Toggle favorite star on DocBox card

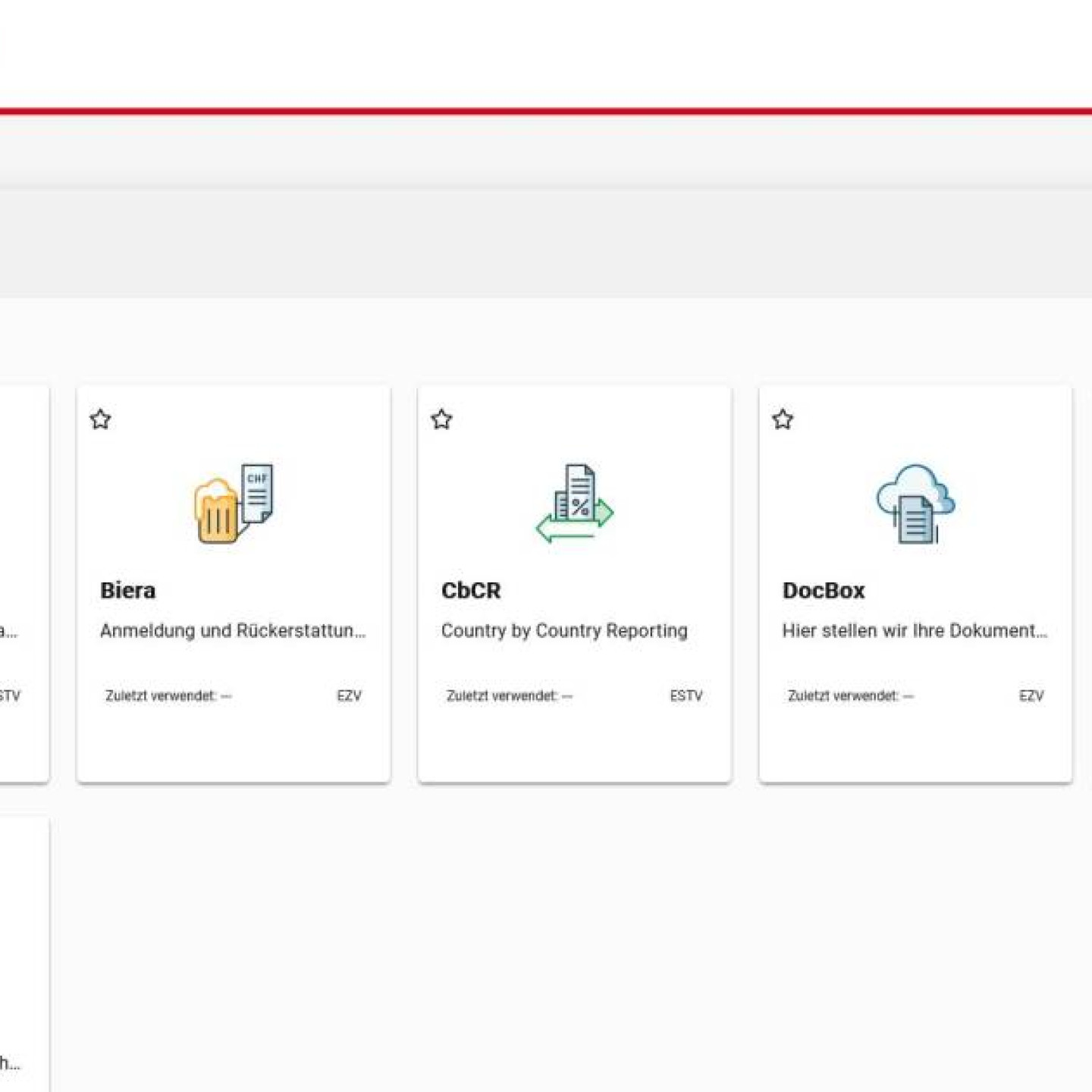tap(783, 419)
